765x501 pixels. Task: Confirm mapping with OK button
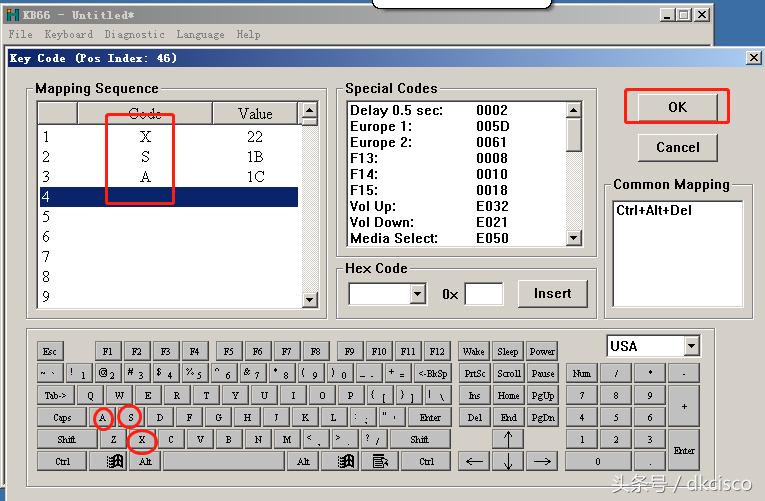(x=677, y=107)
